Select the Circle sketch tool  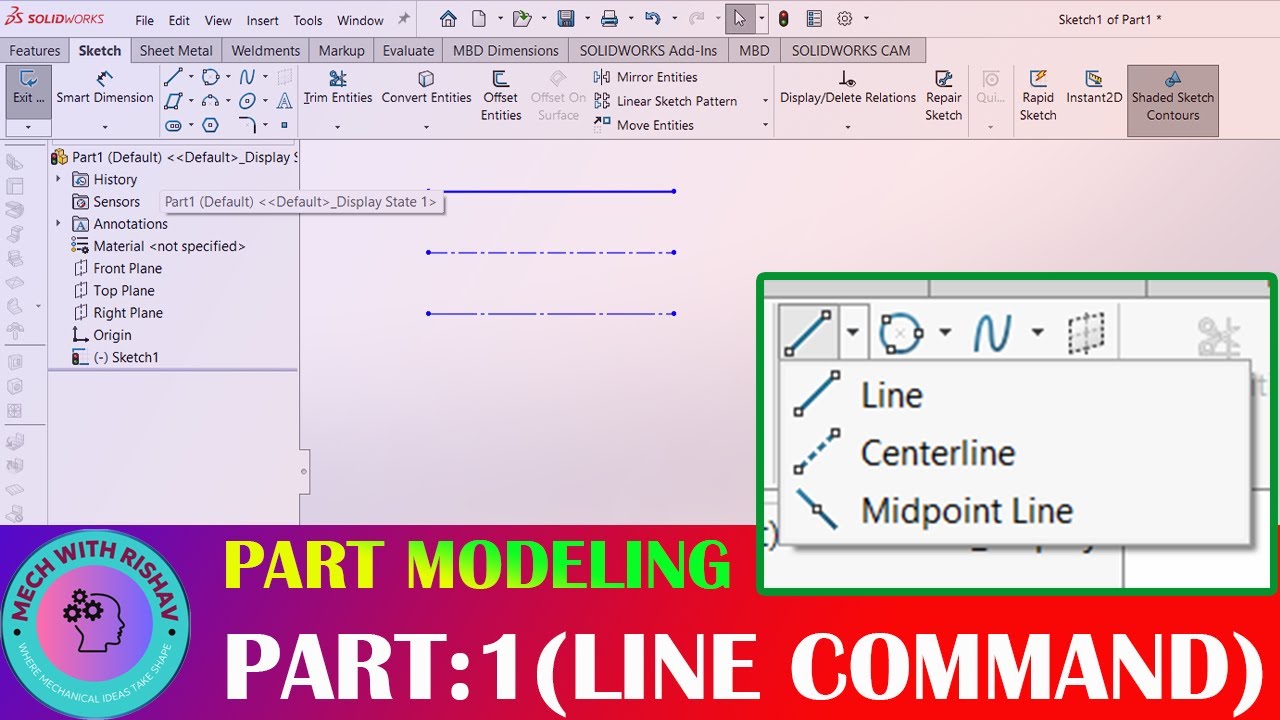point(211,76)
